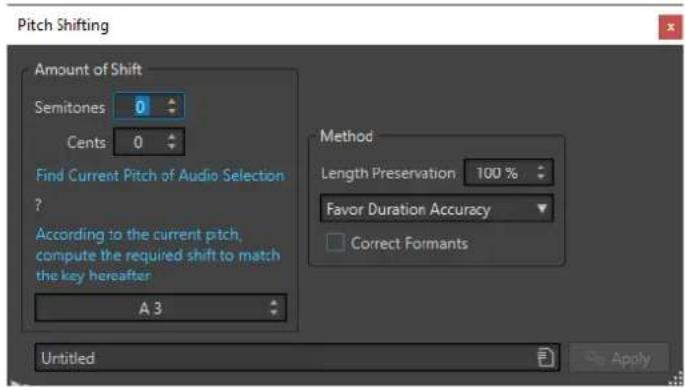This screenshot has height=387, width=685.
Task: Increase Length Preservation percentage with the up arrow
Action: point(541,167)
